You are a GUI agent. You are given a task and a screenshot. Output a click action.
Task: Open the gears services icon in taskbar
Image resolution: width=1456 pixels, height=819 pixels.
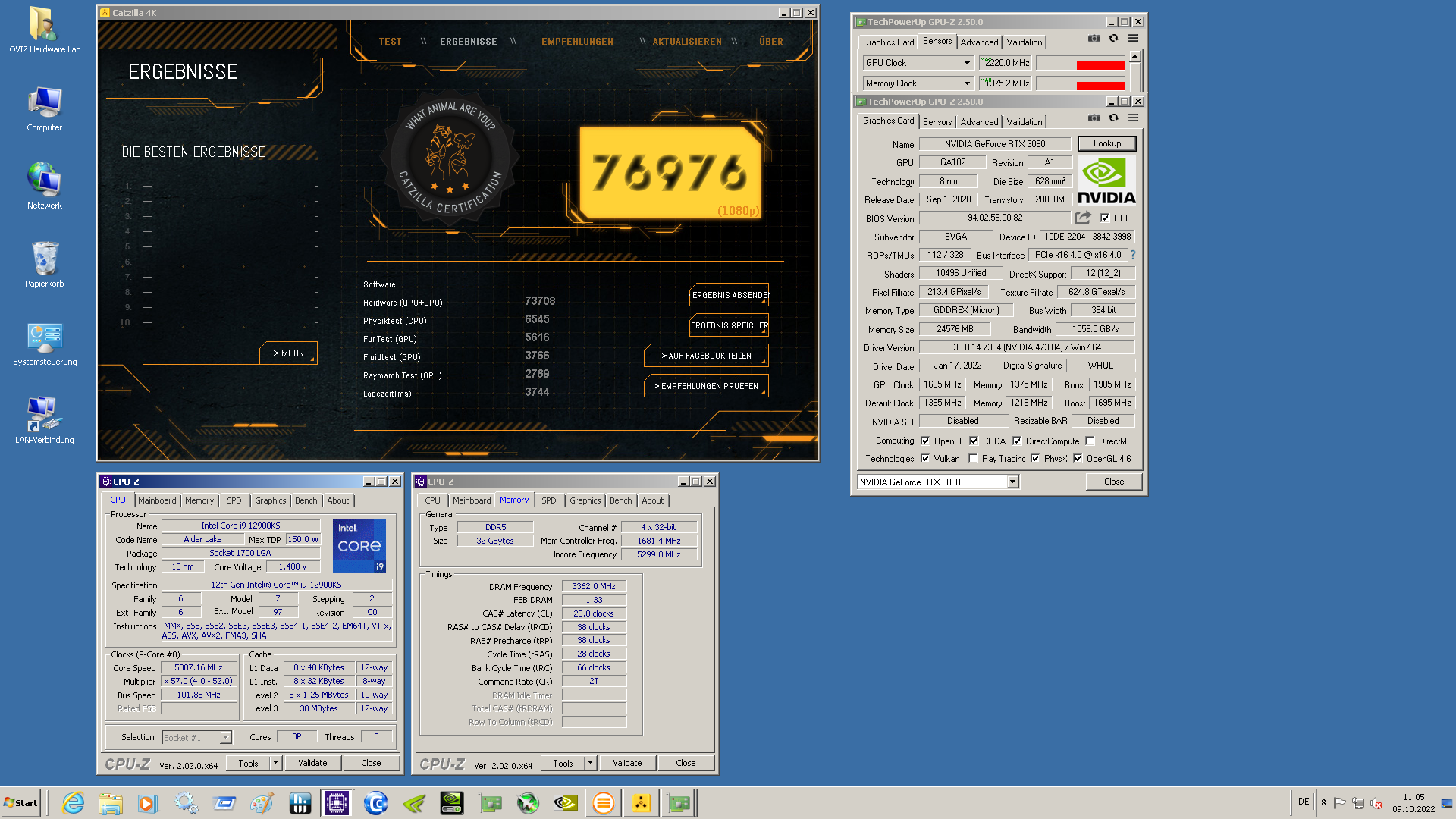[186, 802]
